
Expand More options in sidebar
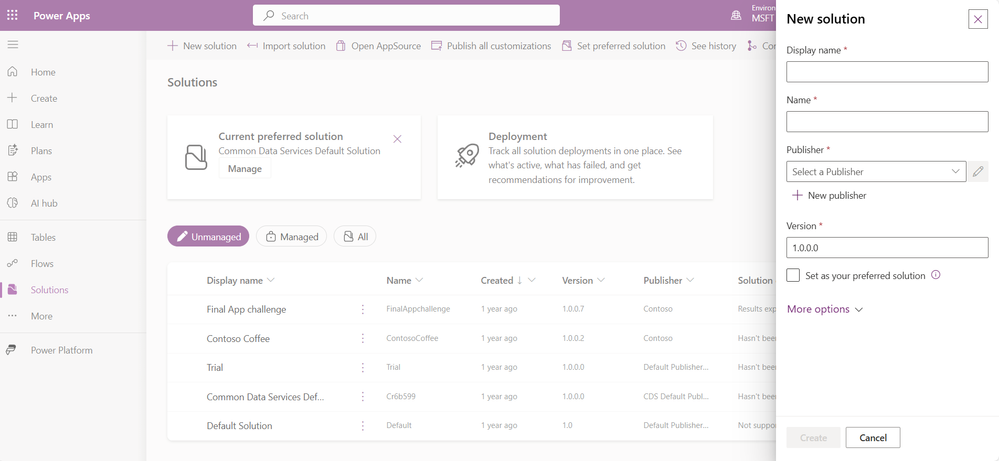41,315
